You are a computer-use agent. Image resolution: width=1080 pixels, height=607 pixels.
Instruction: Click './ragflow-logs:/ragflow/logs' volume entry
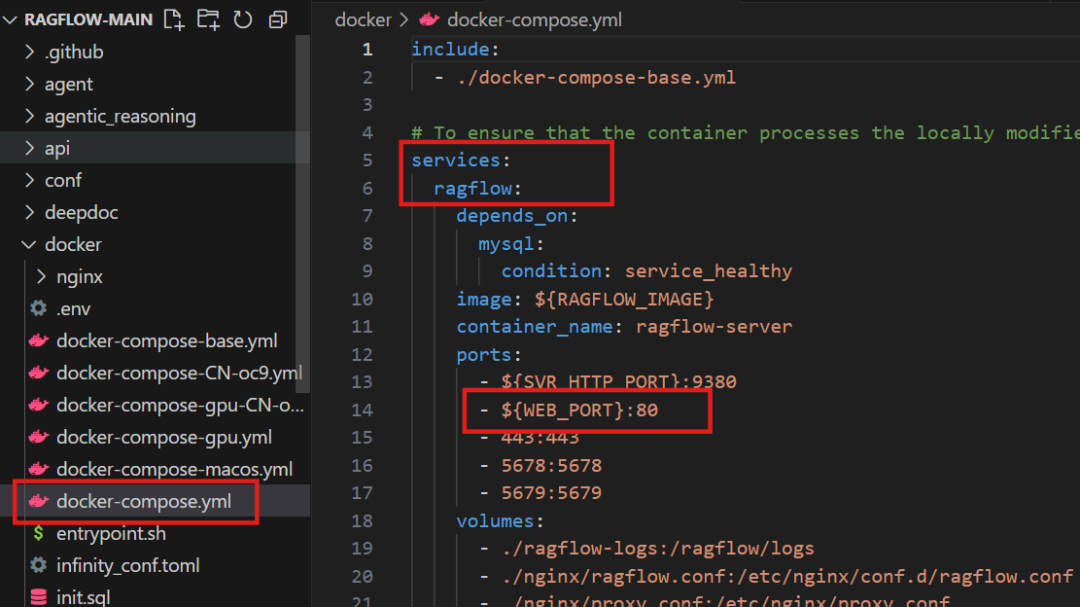pos(658,548)
